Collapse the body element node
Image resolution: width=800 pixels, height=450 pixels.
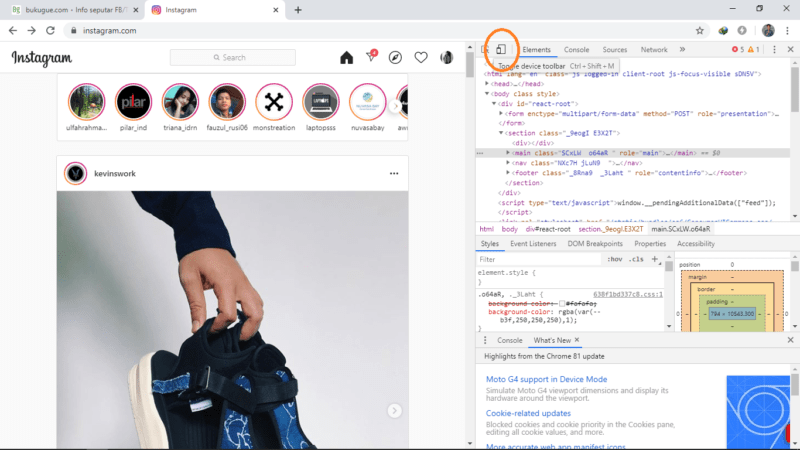click(x=487, y=94)
